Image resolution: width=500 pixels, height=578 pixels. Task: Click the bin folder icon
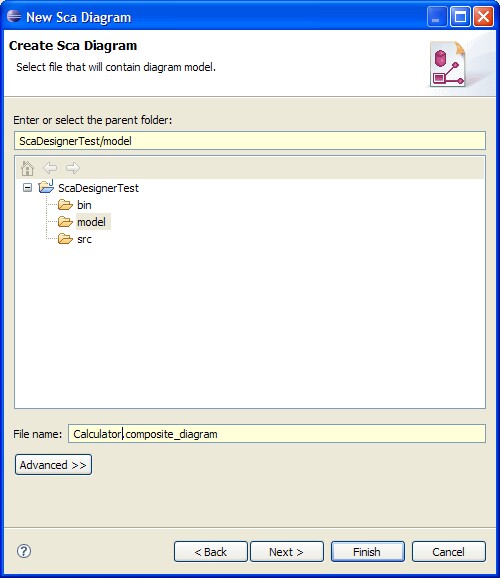(65, 205)
